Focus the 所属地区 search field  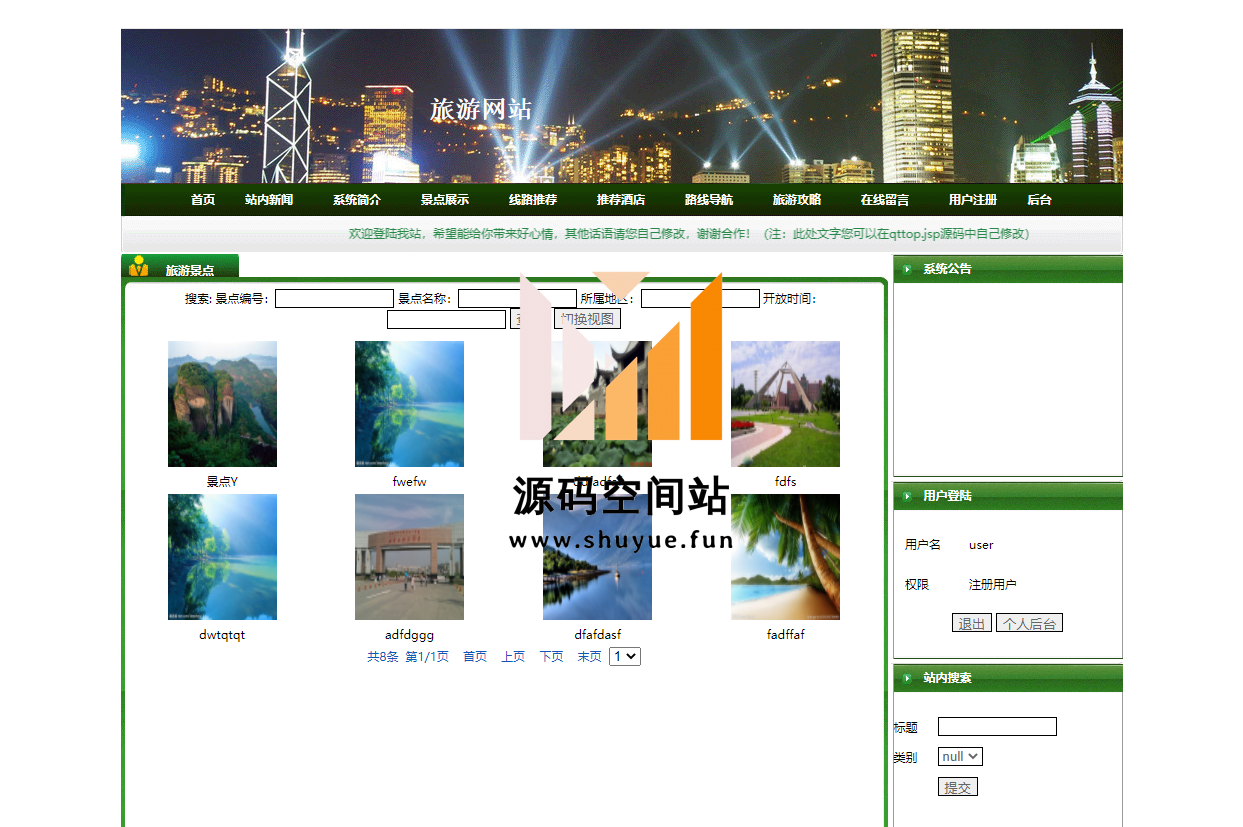click(x=700, y=298)
